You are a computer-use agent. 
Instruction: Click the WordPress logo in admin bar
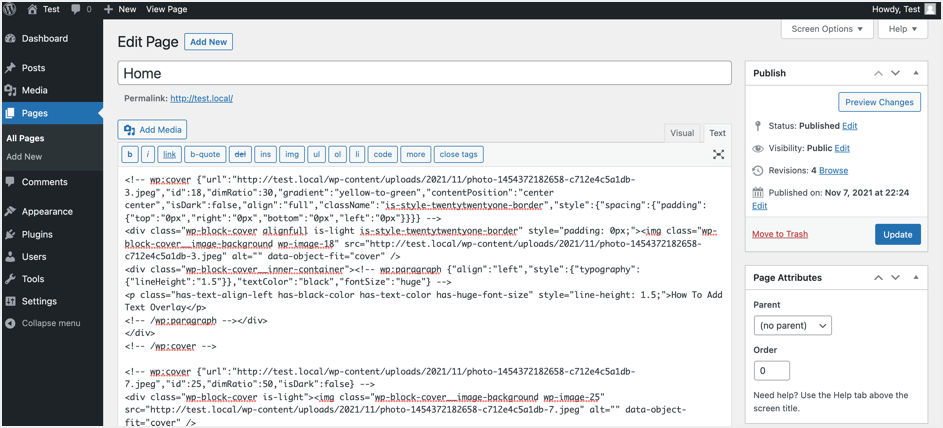(x=11, y=9)
